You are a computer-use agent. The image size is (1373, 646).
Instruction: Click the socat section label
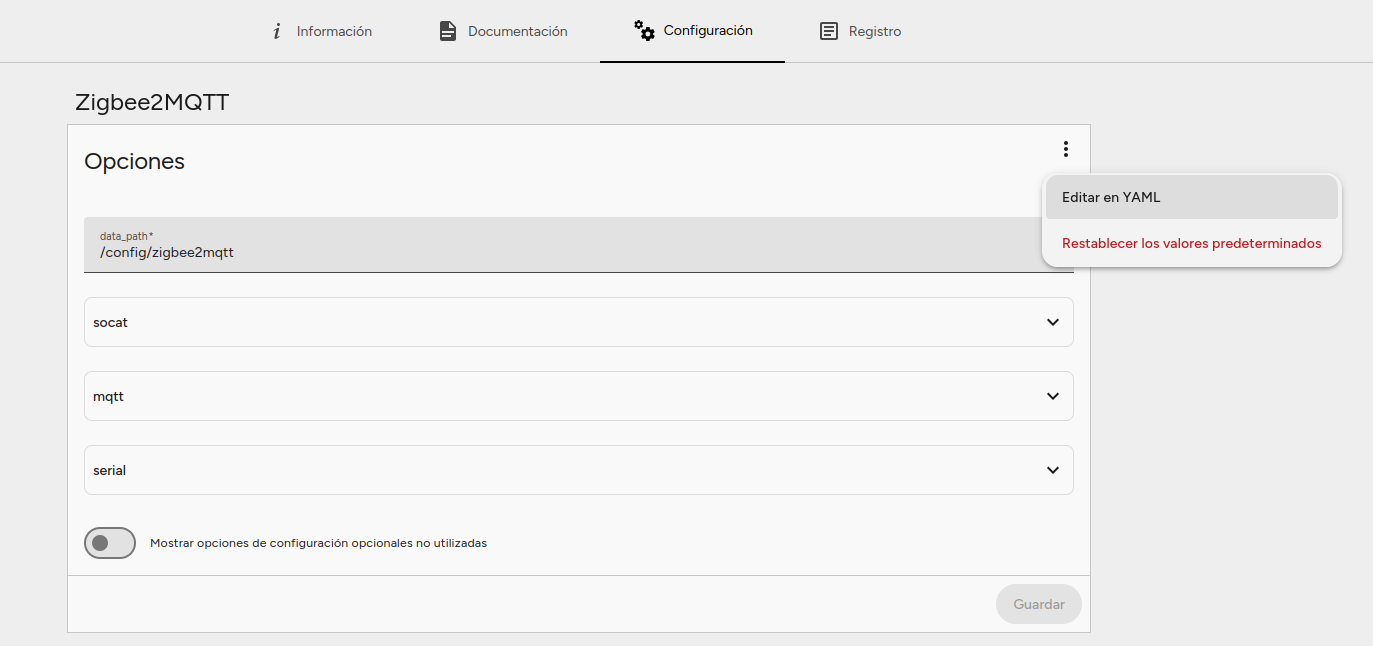pyautogui.click(x=110, y=322)
